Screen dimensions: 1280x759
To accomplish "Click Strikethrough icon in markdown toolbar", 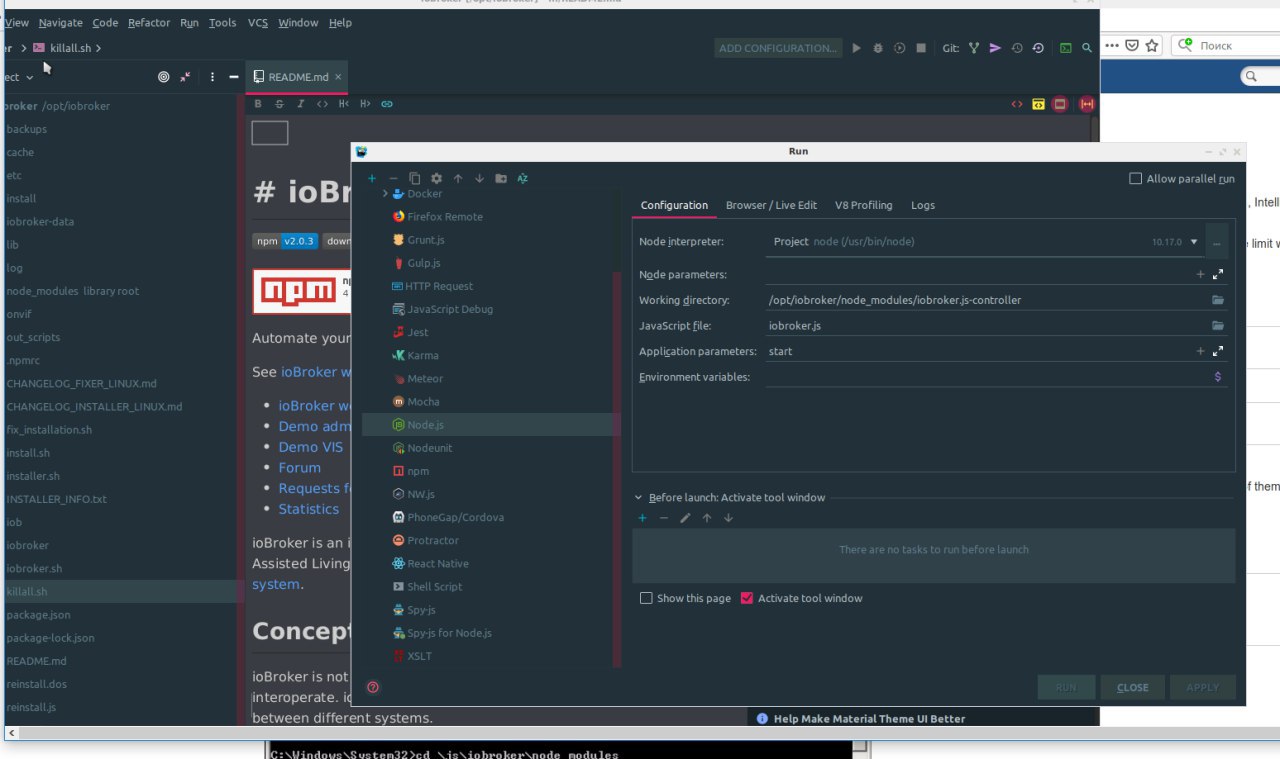I will pyautogui.click(x=279, y=103).
